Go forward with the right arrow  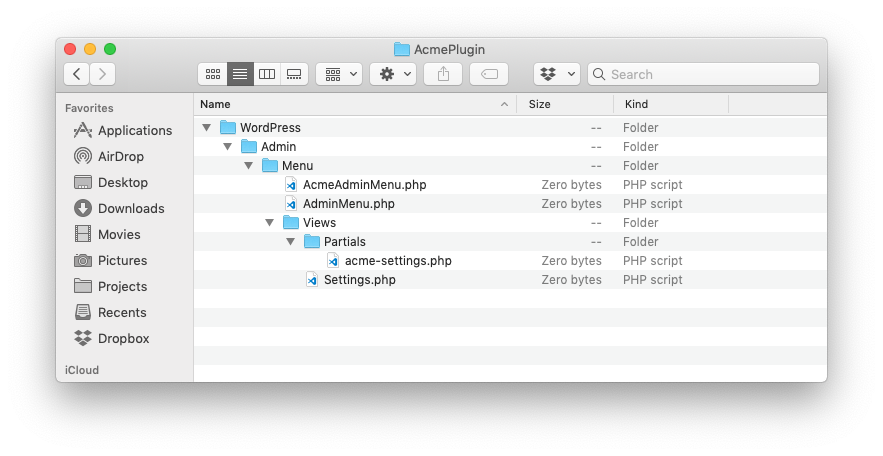click(x=102, y=74)
